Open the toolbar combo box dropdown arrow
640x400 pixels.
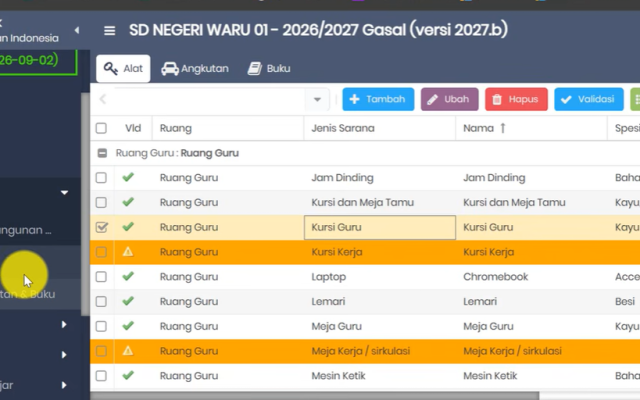(x=317, y=99)
